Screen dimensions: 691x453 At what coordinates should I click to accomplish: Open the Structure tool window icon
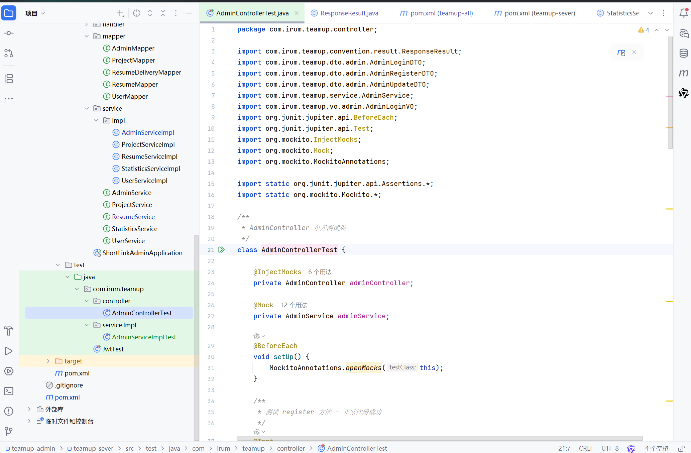tap(8, 78)
